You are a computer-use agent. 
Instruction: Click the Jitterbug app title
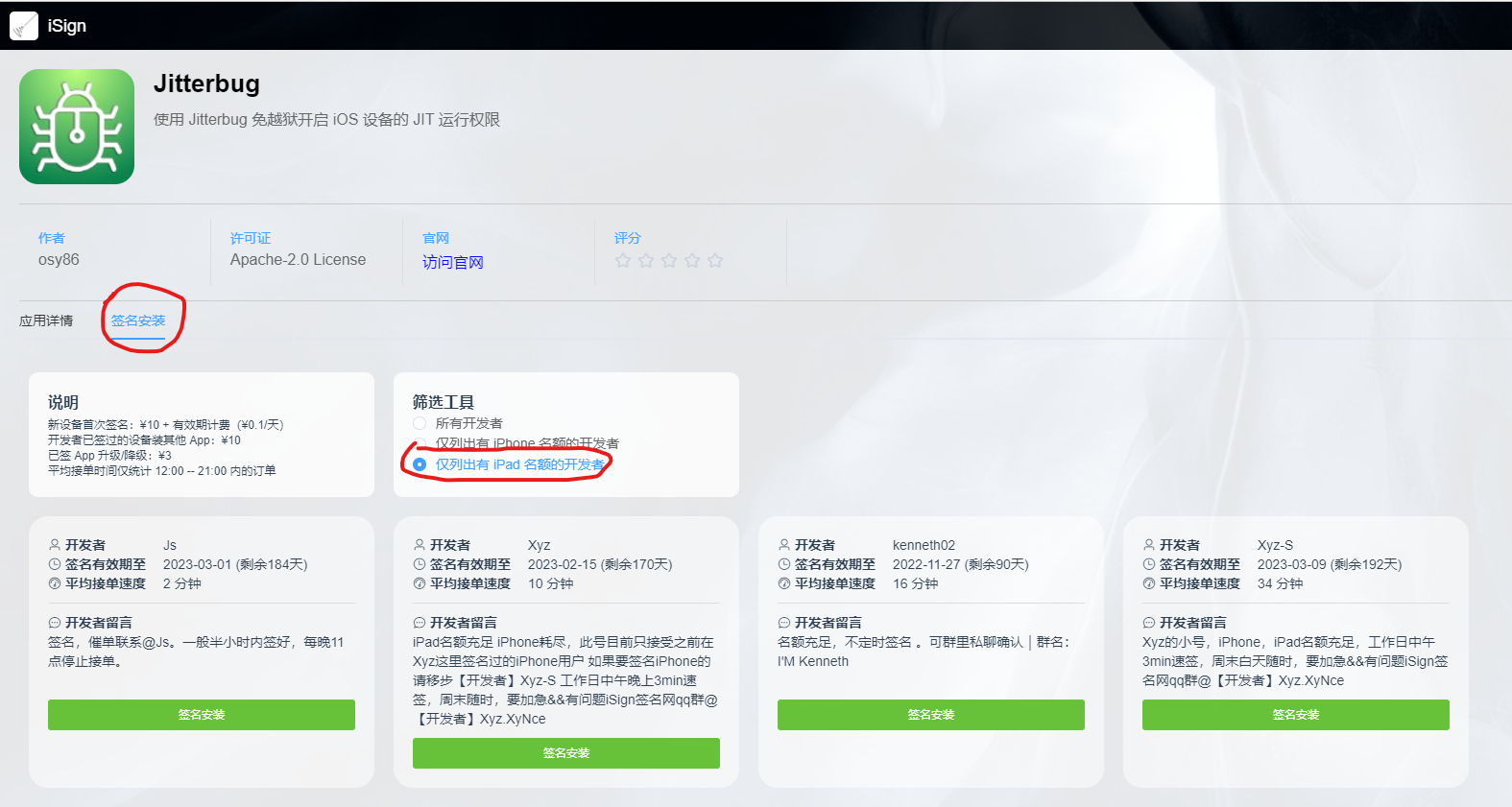206,83
